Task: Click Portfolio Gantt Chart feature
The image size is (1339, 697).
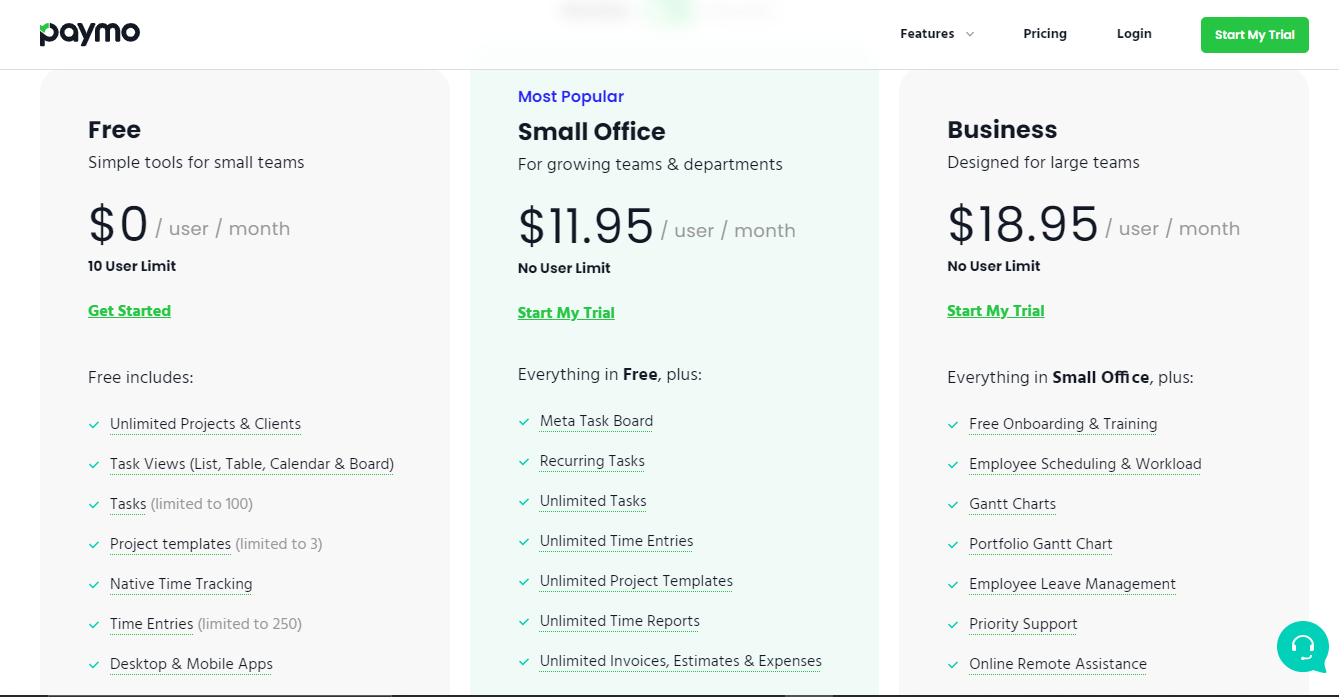Action: click(x=1041, y=544)
